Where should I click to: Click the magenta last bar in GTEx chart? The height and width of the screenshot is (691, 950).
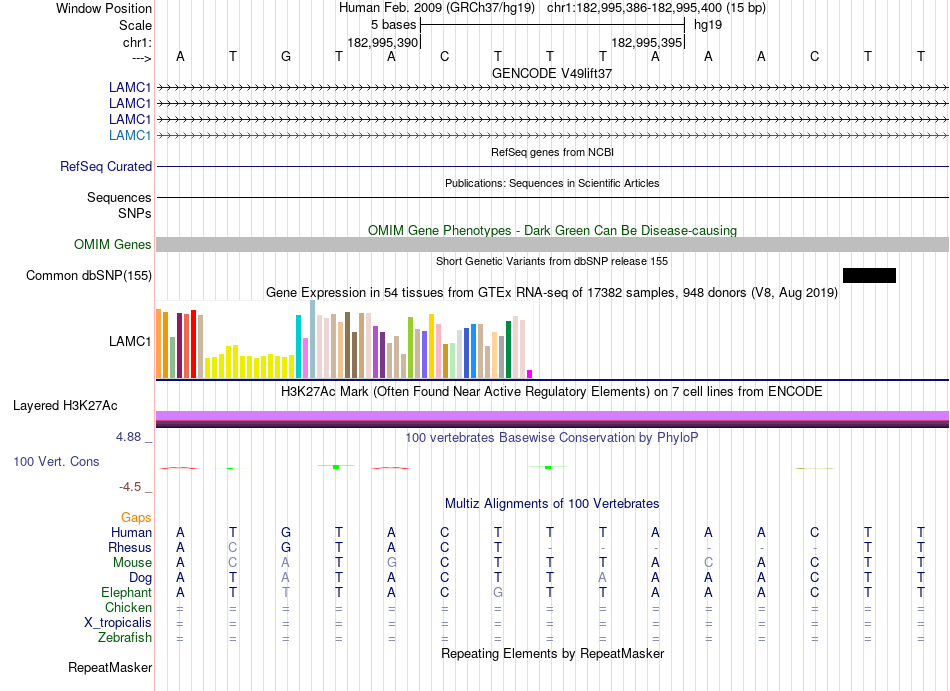point(530,374)
